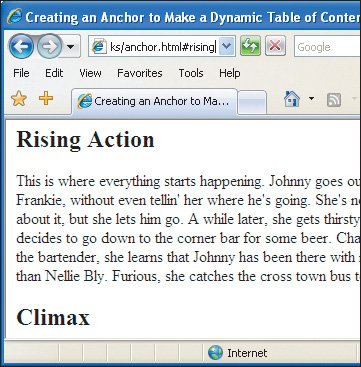Image resolution: width=361 pixels, height=367 pixels.
Task: Open the recent pages dropdown arrow
Action: 71,47
